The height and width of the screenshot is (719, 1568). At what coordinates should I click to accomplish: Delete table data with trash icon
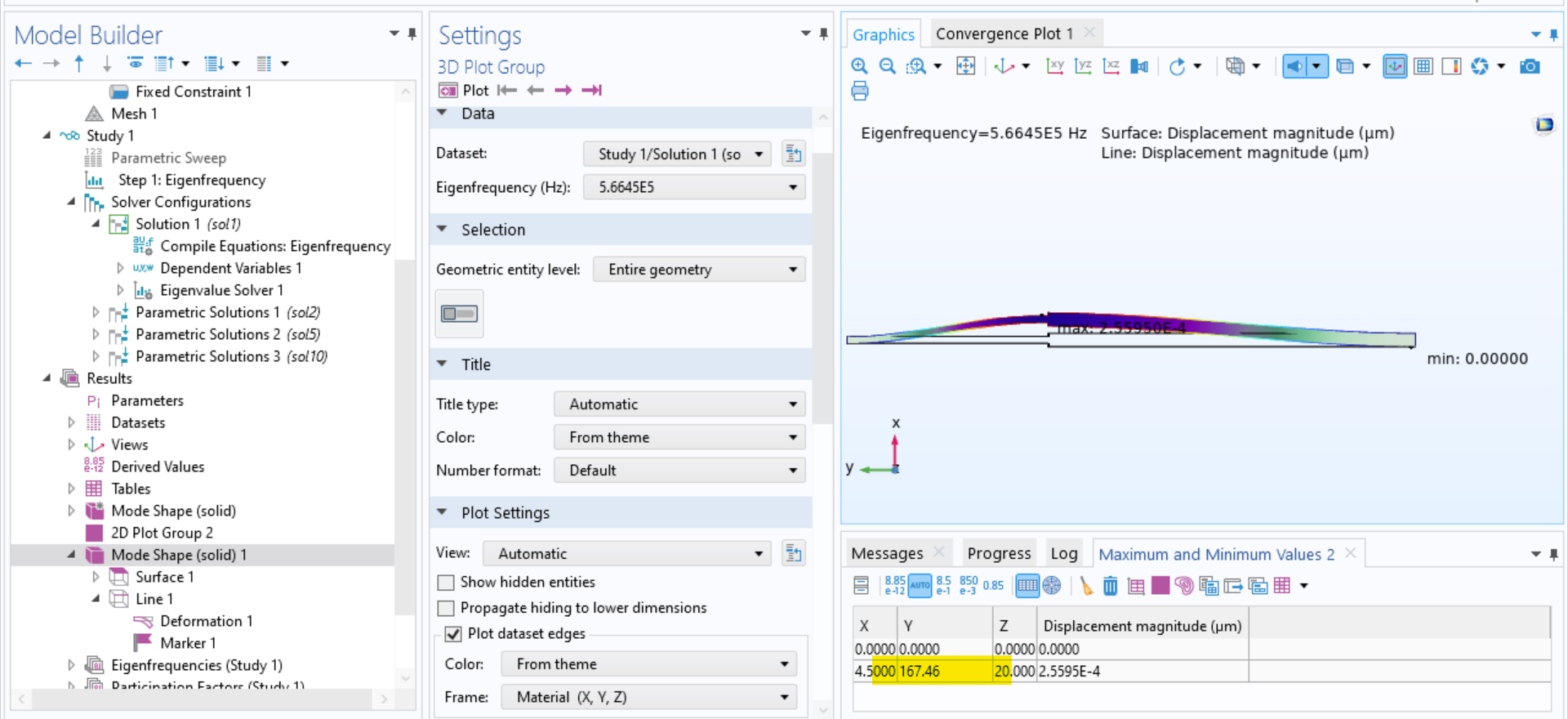1110,586
